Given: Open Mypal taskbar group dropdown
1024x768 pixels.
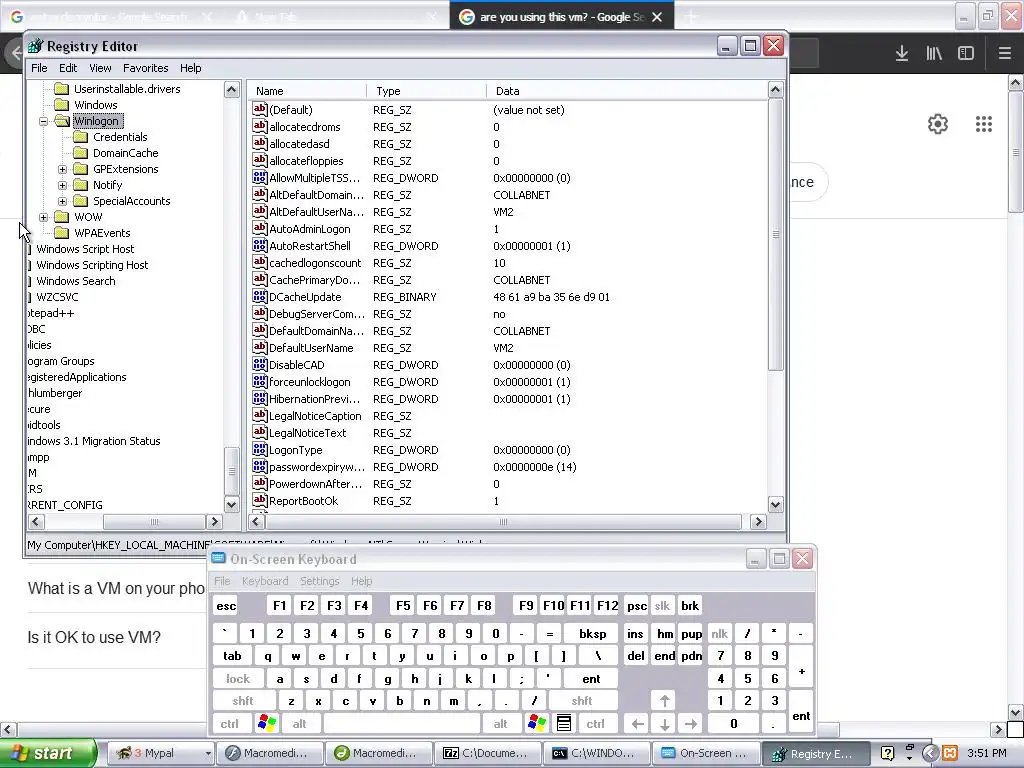Looking at the screenshot, I should point(208,754).
